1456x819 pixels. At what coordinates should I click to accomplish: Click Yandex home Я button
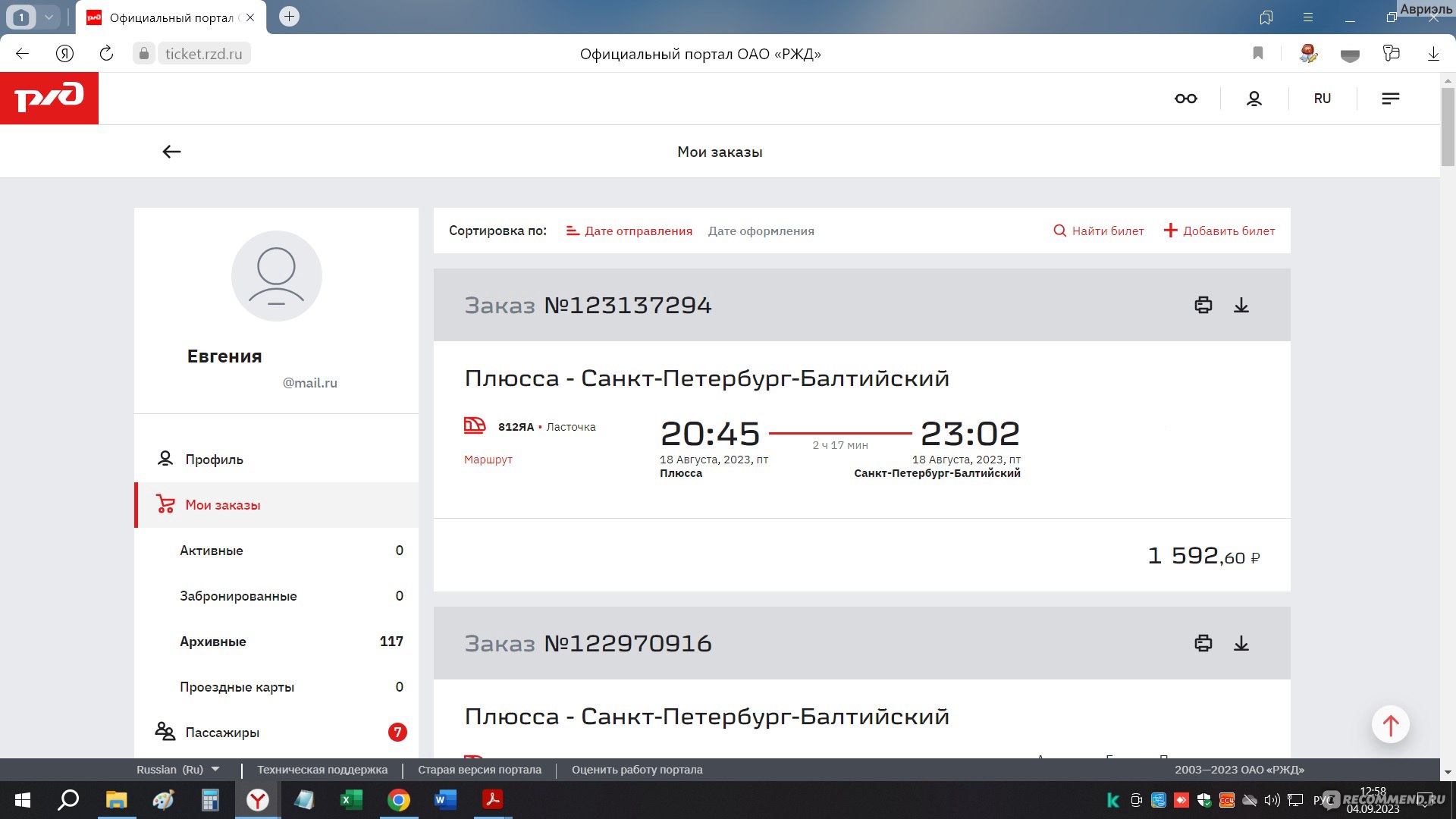[x=65, y=54]
